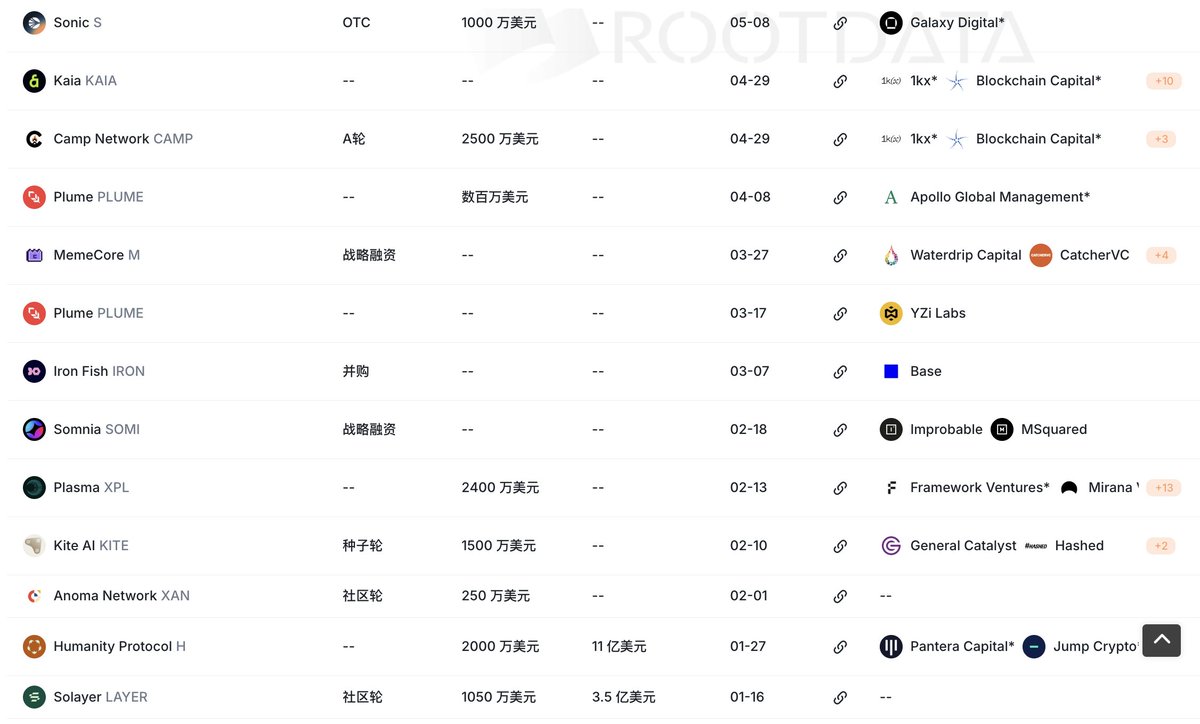This screenshot has height=724, width=1200.
Task: Click the Framework Ventures logo icon
Action: click(x=891, y=488)
